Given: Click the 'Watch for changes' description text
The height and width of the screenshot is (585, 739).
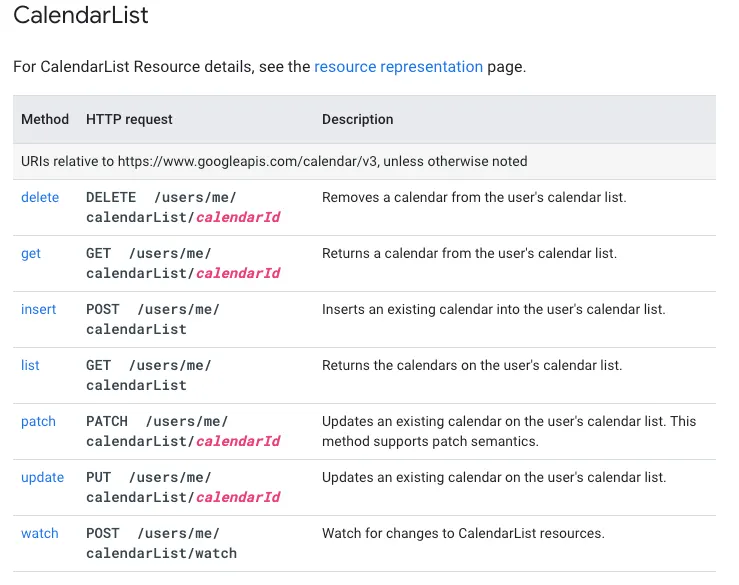Looking at the screenshot, I should 463,533.
